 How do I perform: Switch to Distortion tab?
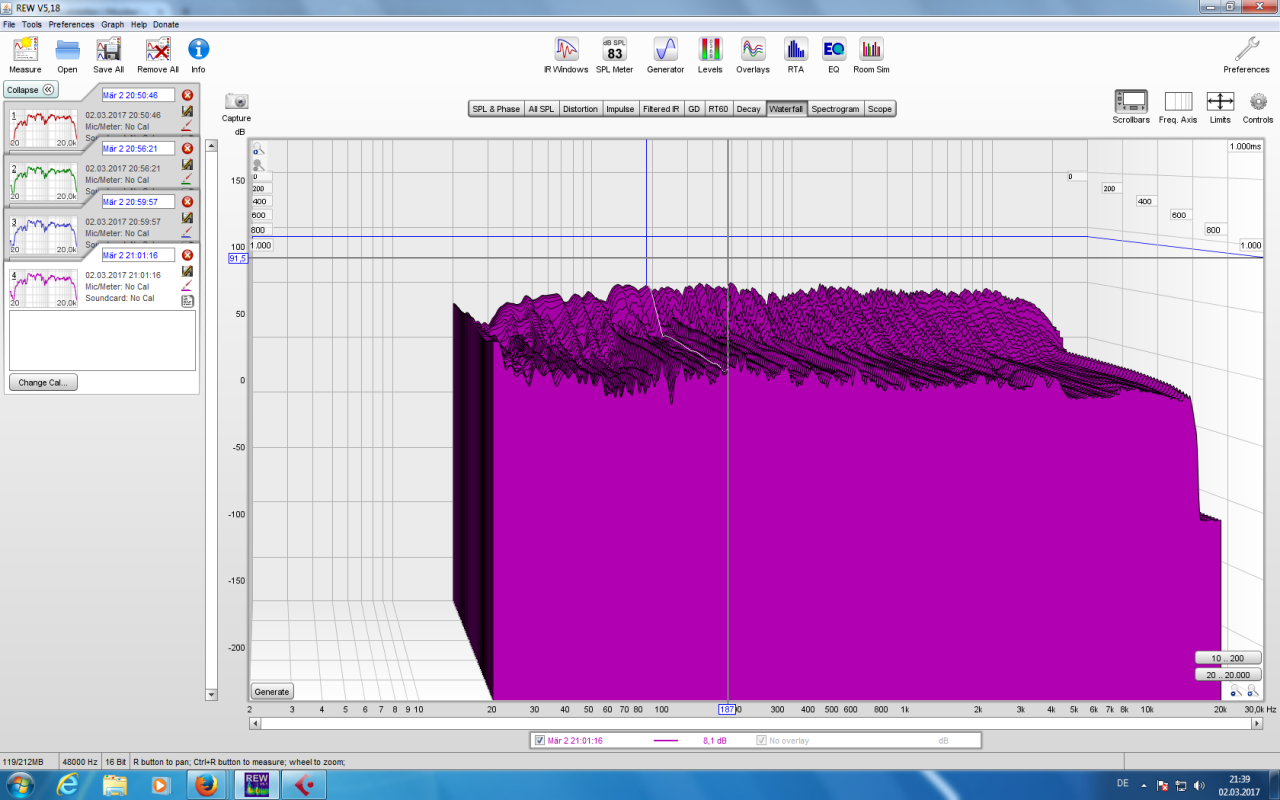click(x=580, y=109)
